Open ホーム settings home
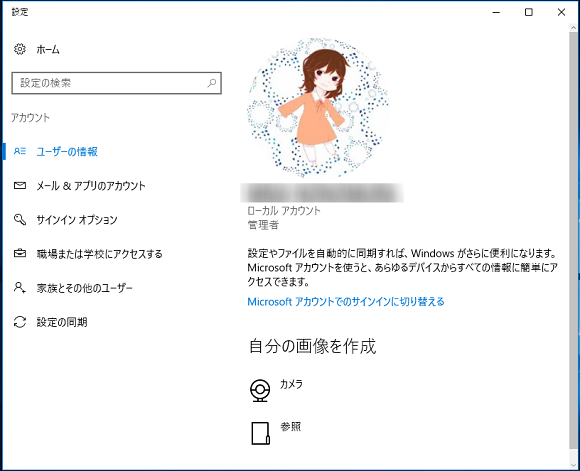This screenshot has width=580, height=471. (x=48, y=49)
